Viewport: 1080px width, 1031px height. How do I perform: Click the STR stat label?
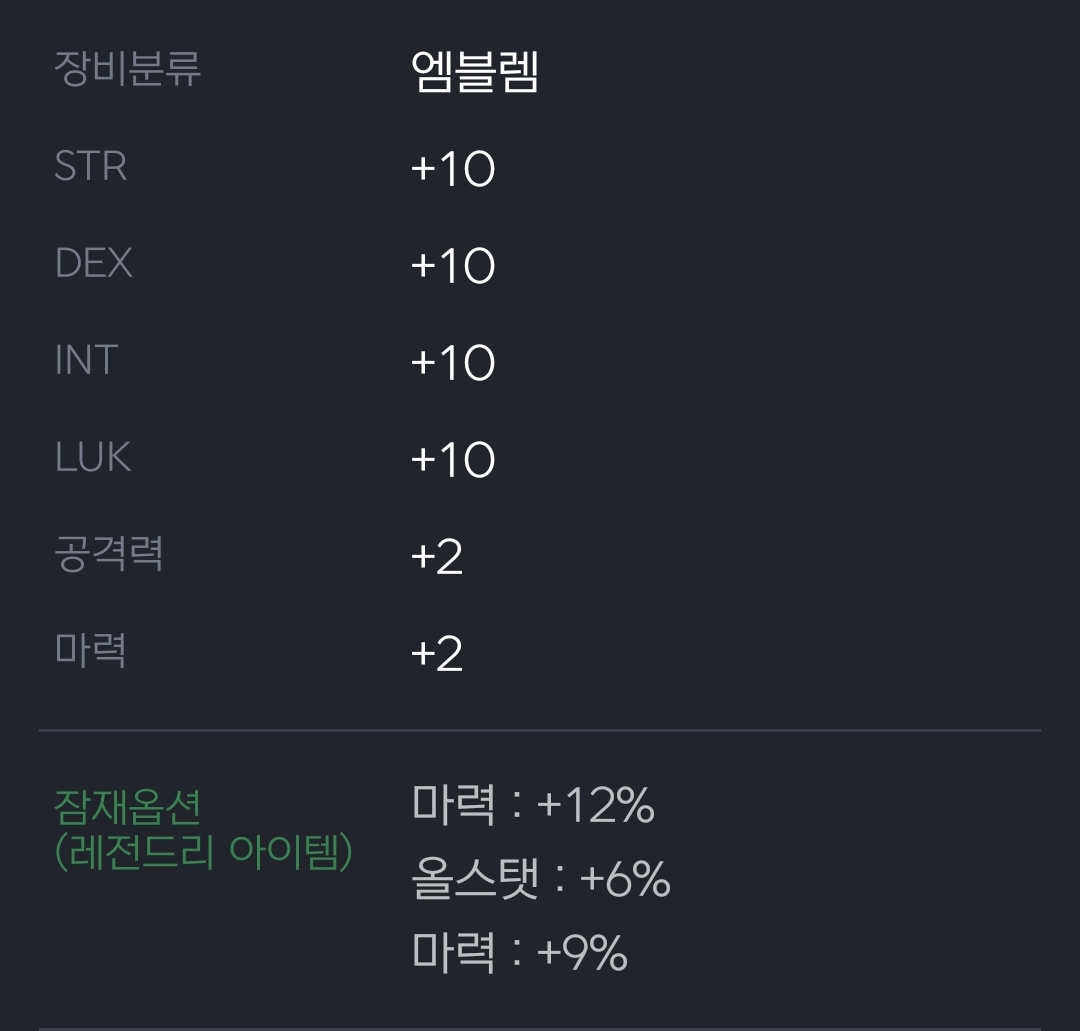tap(91, 167)
